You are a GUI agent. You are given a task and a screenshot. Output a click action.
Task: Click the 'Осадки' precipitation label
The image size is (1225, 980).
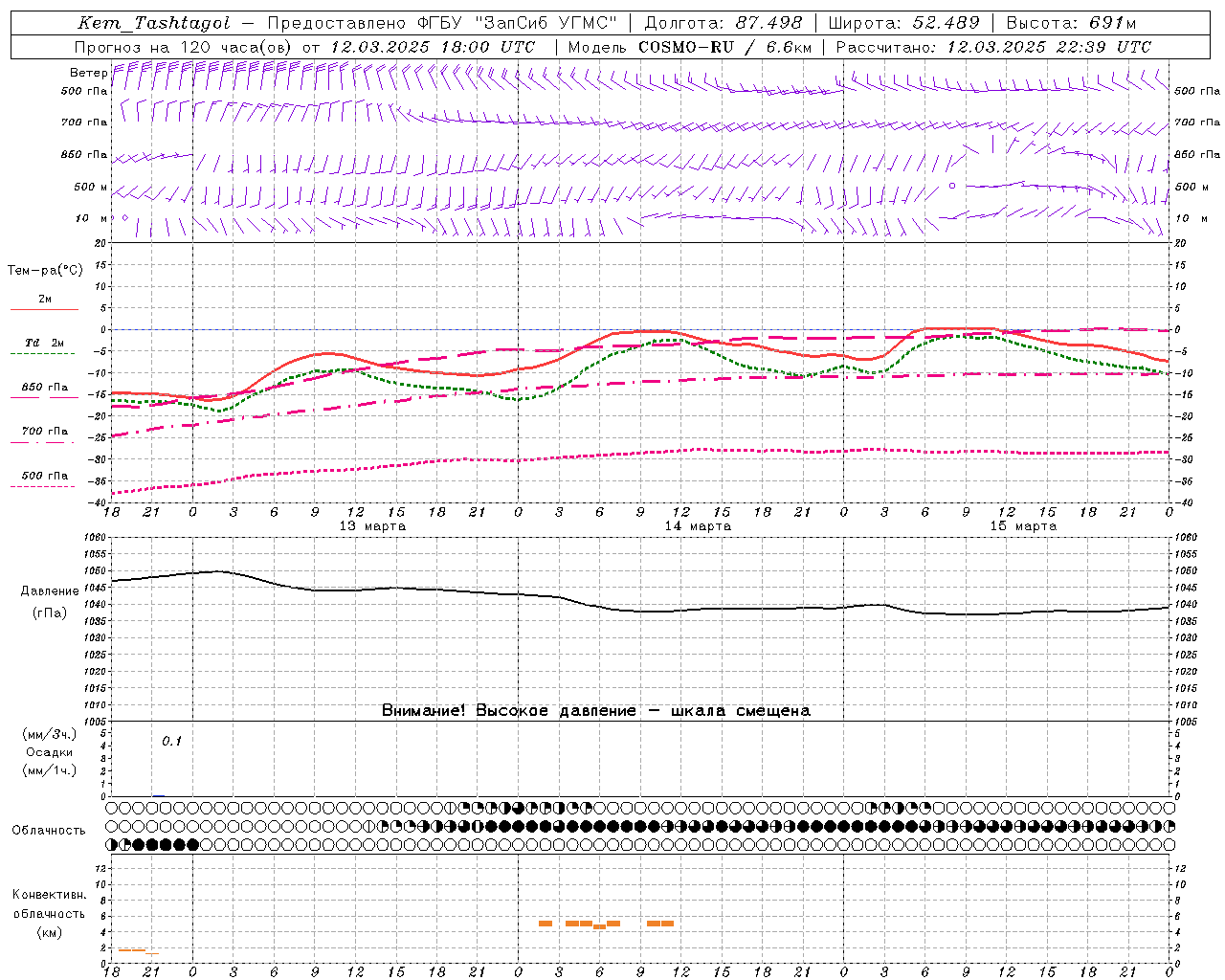click(50, 752)
